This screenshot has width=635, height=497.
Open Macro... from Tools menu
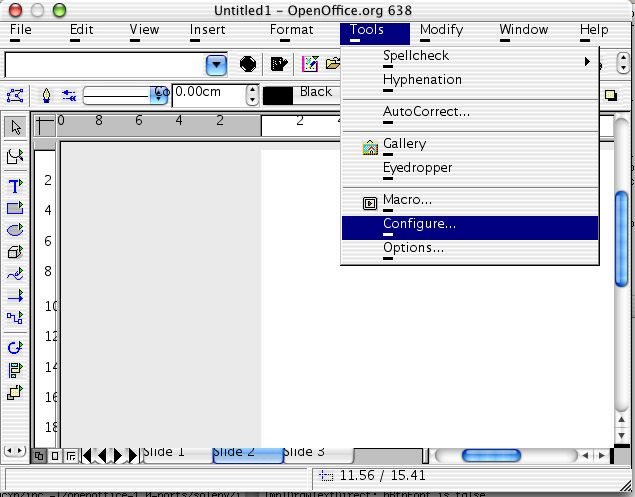coord(470,203)
